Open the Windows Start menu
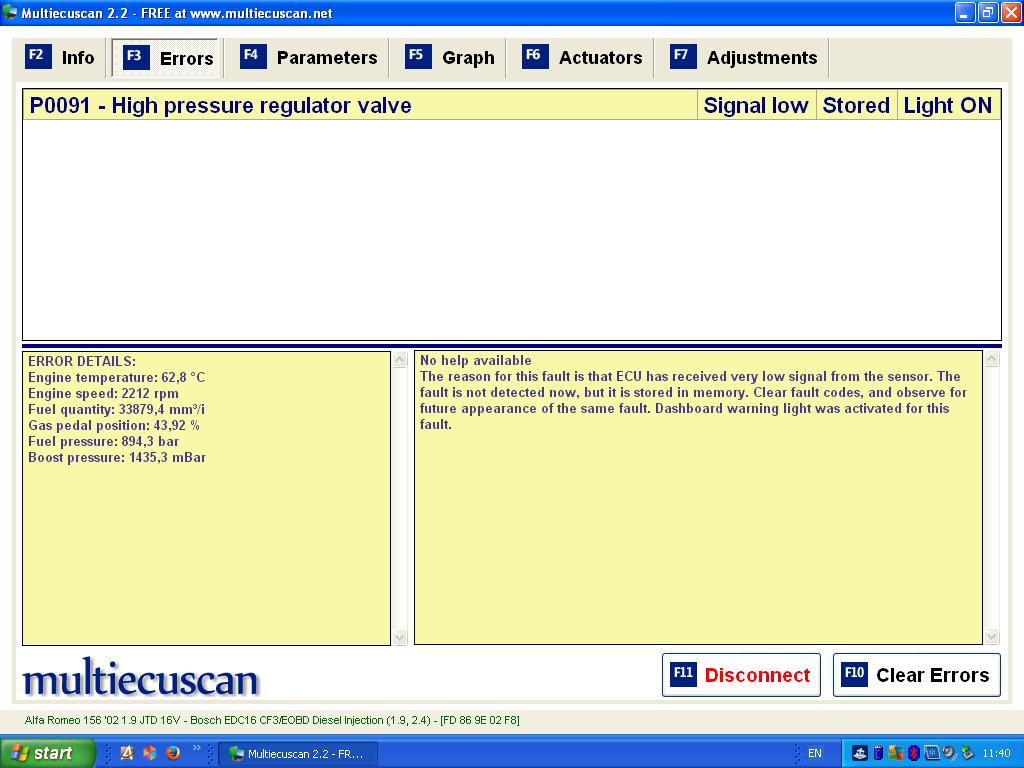This screenshot has height=768, width=1024. coord(47,753)
